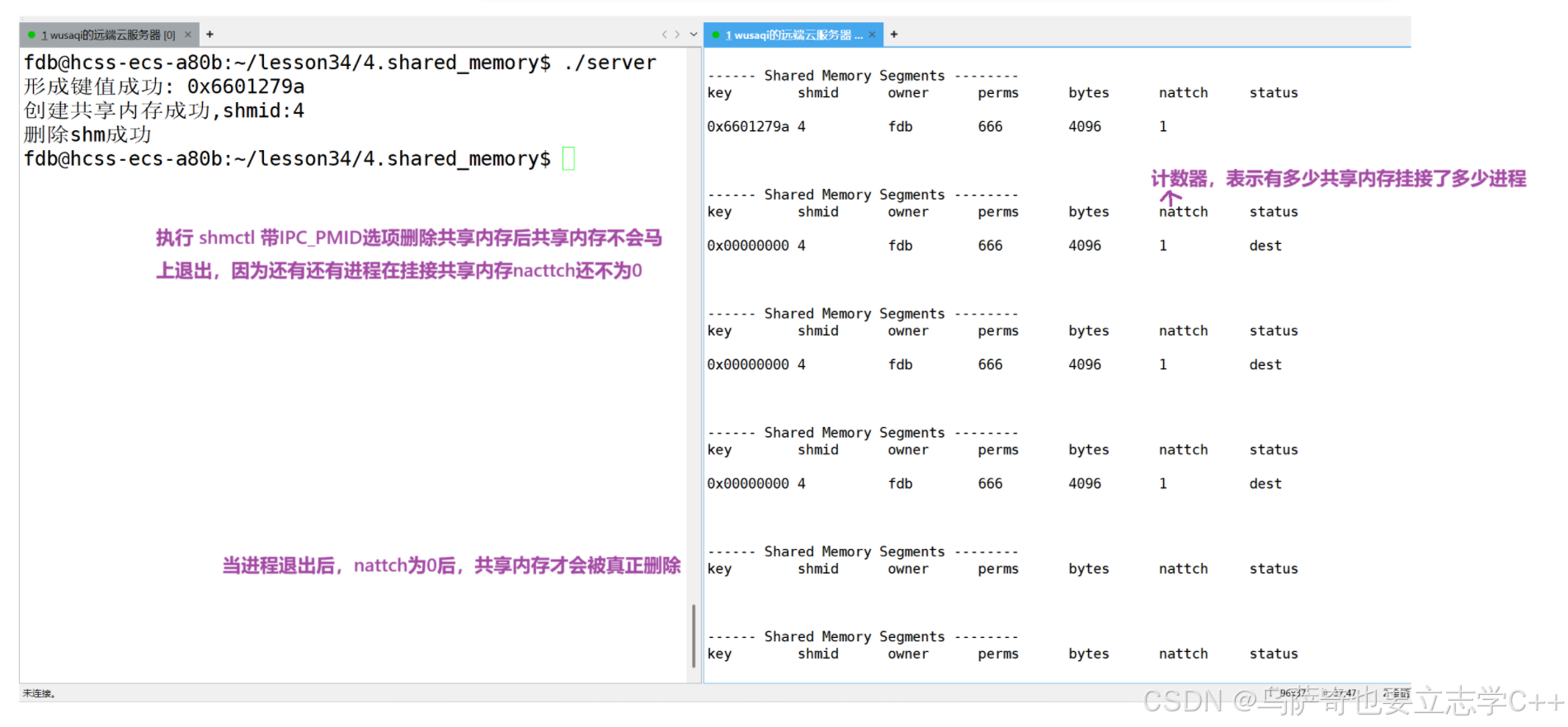Click the right-pointing tab navigation arrow
Image resolution: width=1568 pixels, height=727 pixels.
point(677,35)
